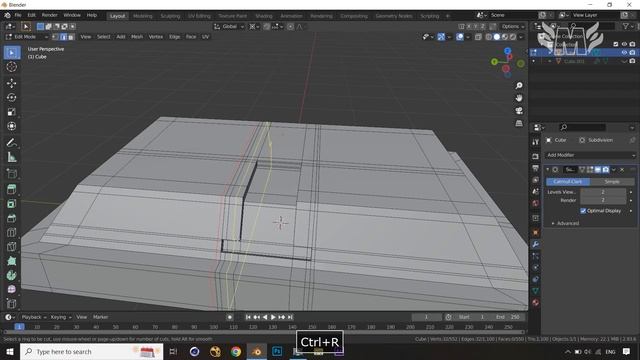Image resolution: width=640 pixels, height=360 pixels.
Task: Select the Smooth tool
Action: tap(11, 289)
